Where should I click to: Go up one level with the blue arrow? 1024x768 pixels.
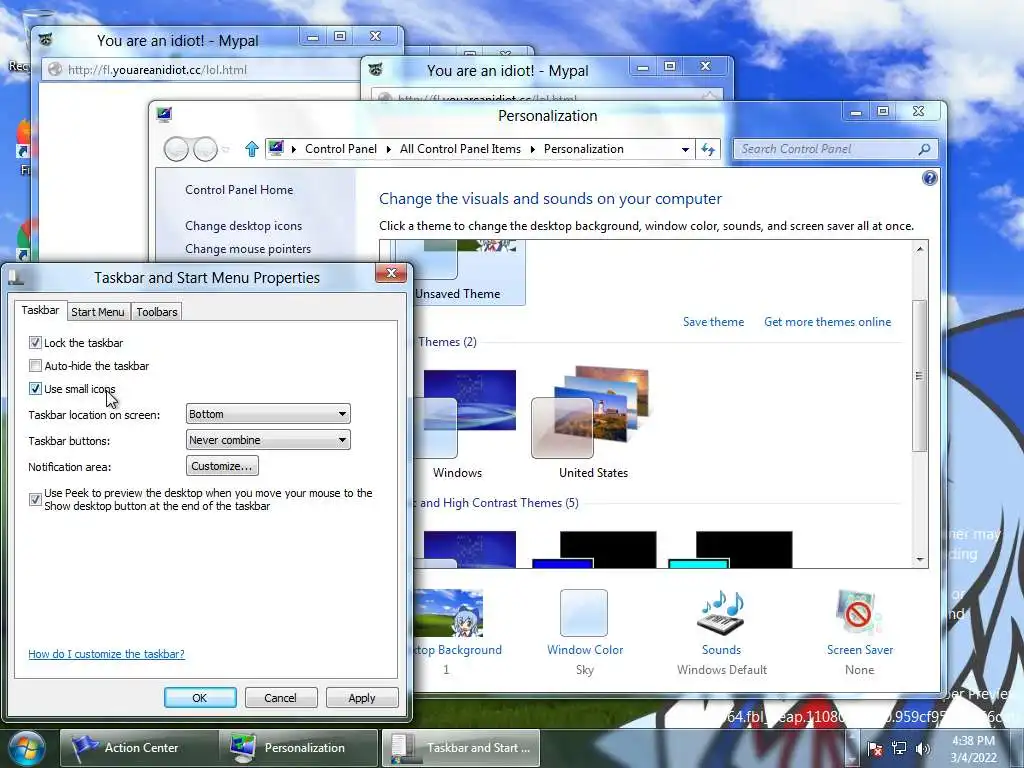pyautogui.click(x=251, y=150)
